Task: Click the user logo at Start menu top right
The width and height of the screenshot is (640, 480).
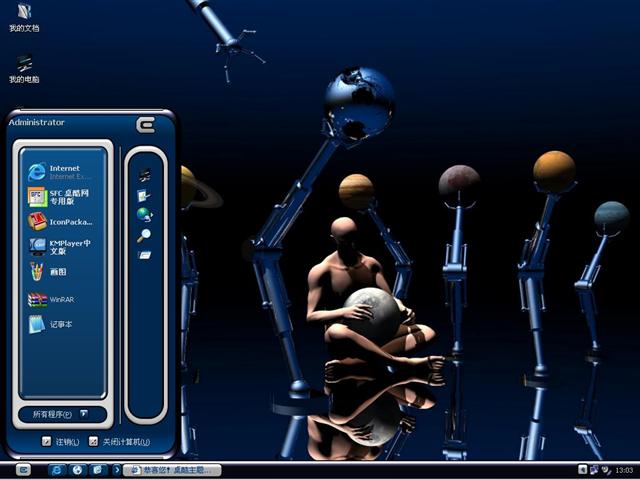Action: [146, 124]
